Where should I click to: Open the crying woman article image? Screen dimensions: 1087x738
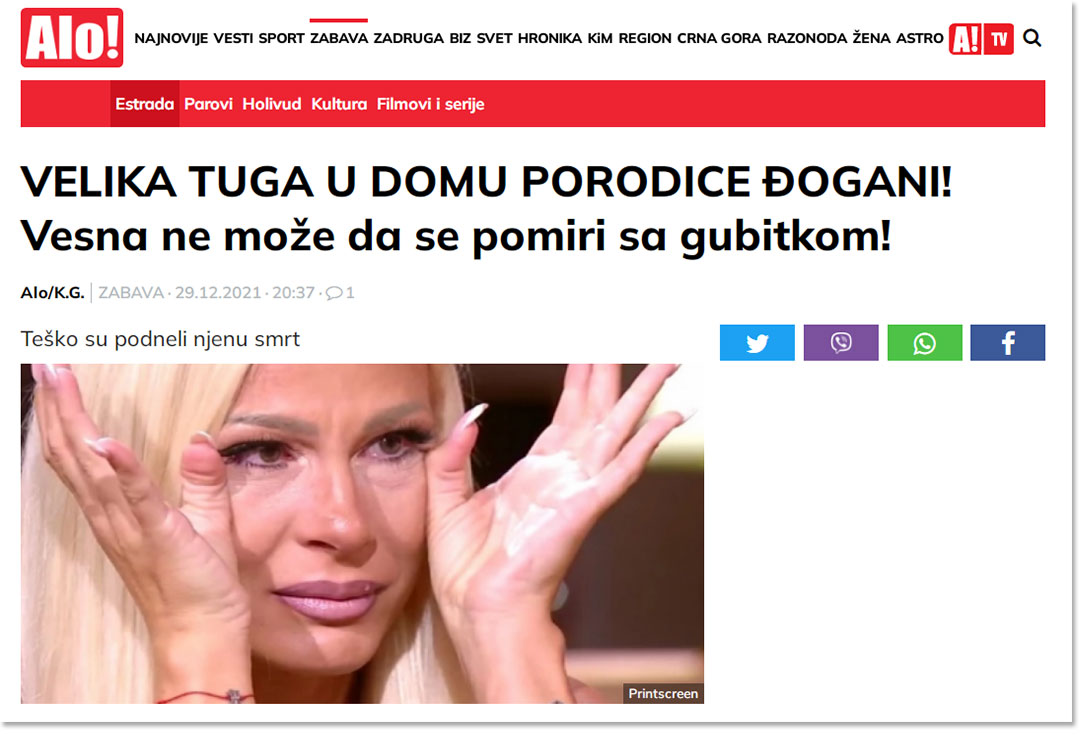(362, 534)
